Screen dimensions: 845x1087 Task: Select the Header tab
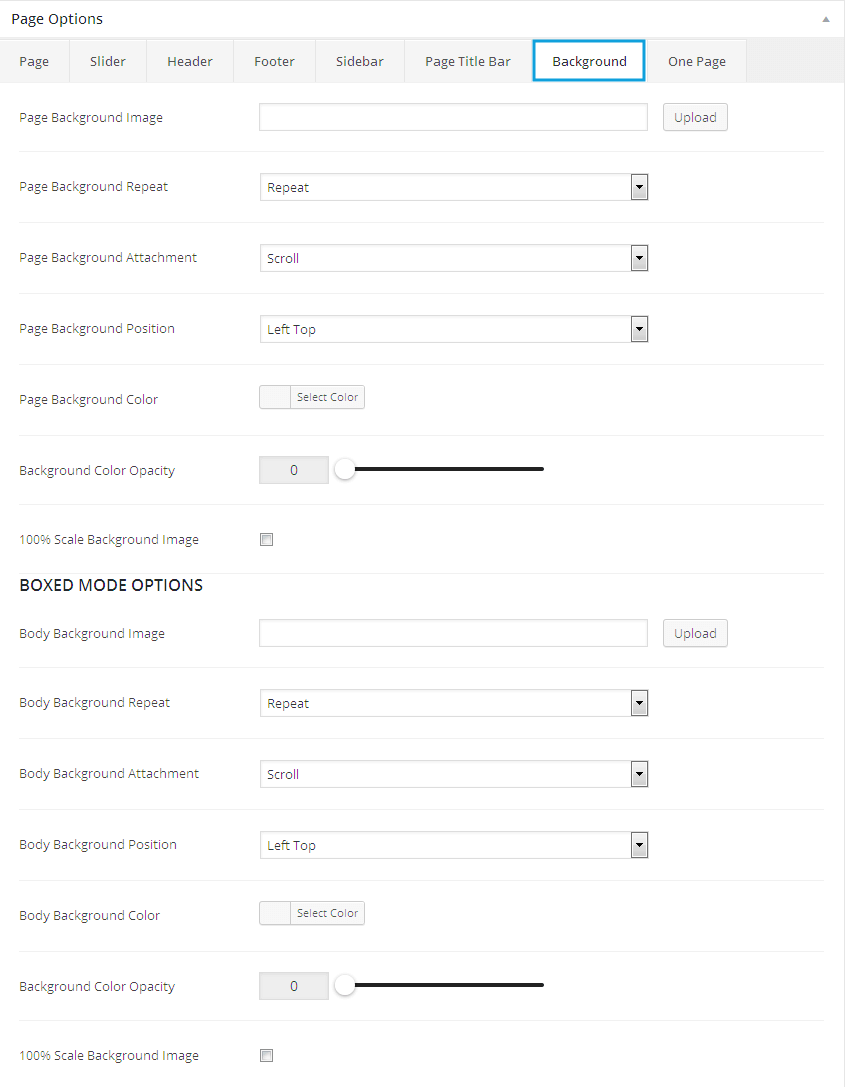pos(190,61)
